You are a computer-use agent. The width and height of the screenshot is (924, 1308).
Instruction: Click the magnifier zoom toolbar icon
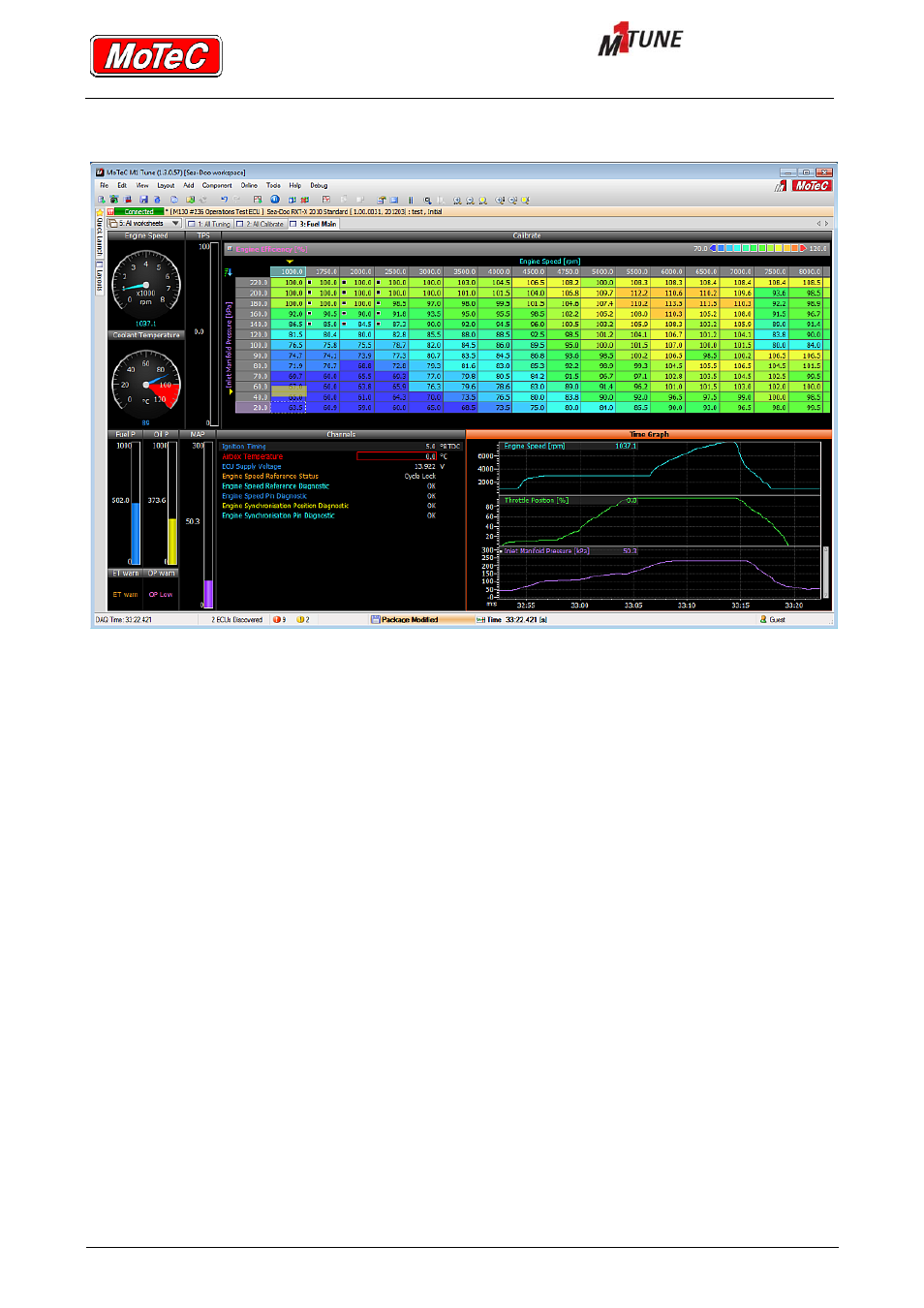click(x=427, y=200)
